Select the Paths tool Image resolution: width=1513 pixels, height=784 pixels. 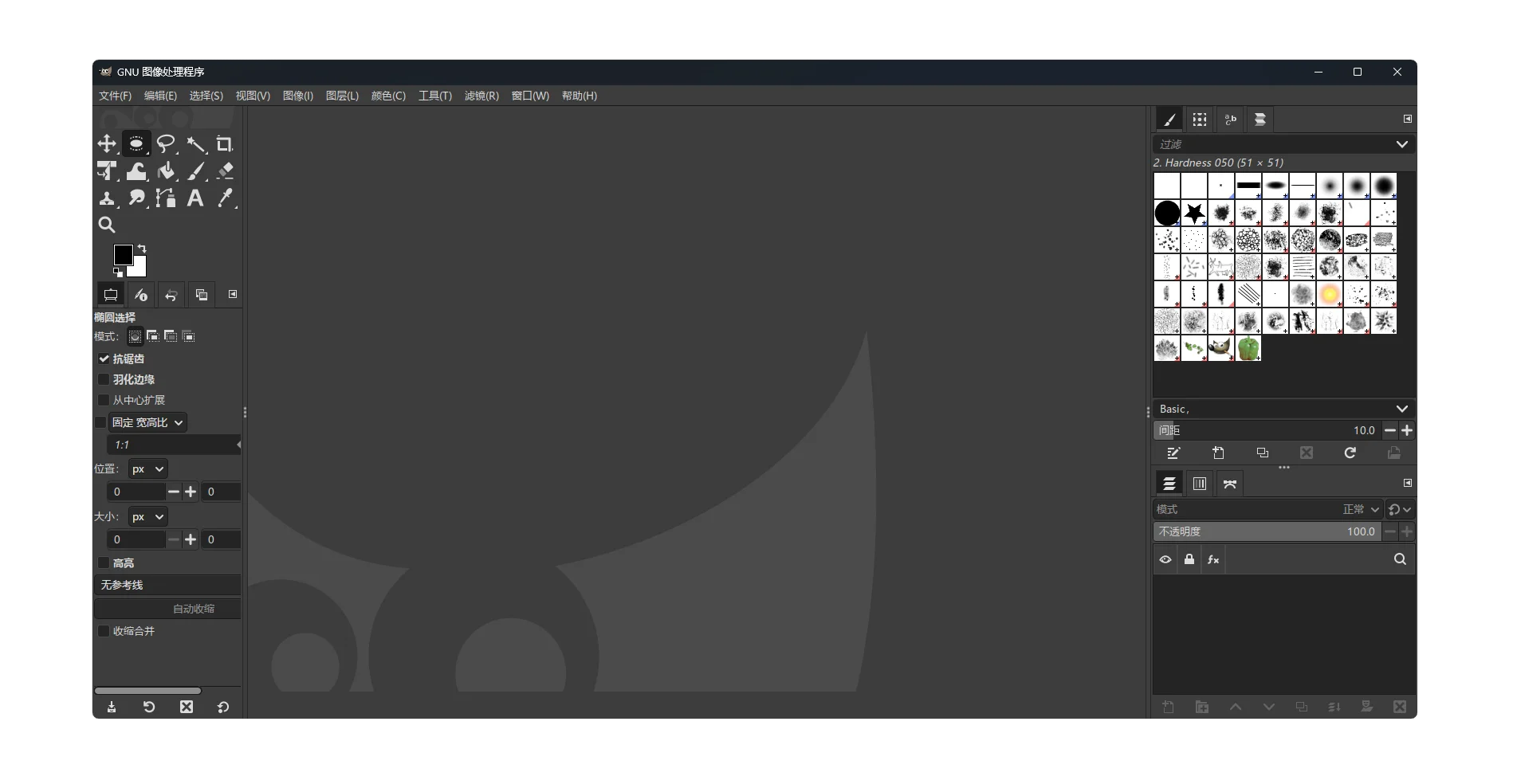[x=166, y=198]
